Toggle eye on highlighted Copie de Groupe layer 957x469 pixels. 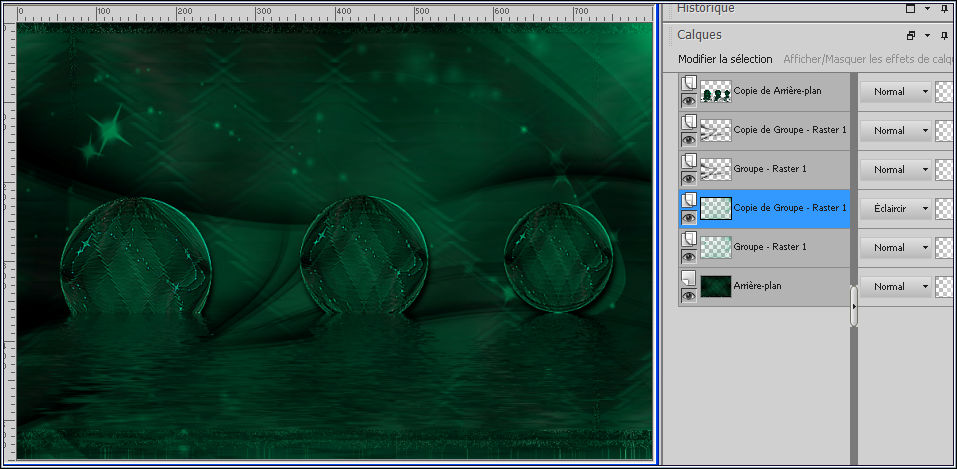pyautogui.click(x=689, y=217)
